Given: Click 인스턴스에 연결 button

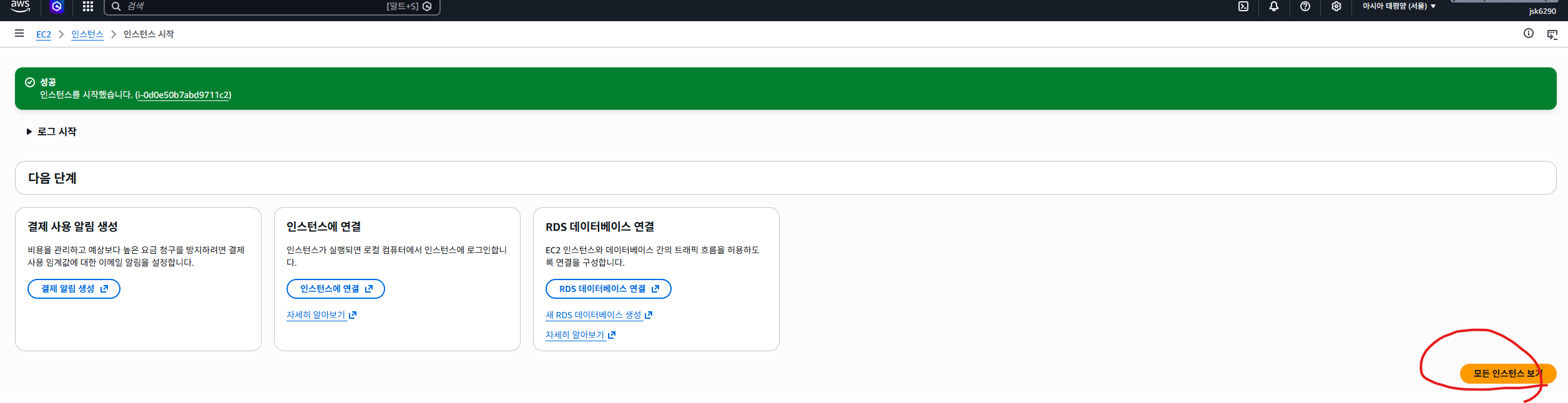Looking at the screenshot, I should 335,289.
